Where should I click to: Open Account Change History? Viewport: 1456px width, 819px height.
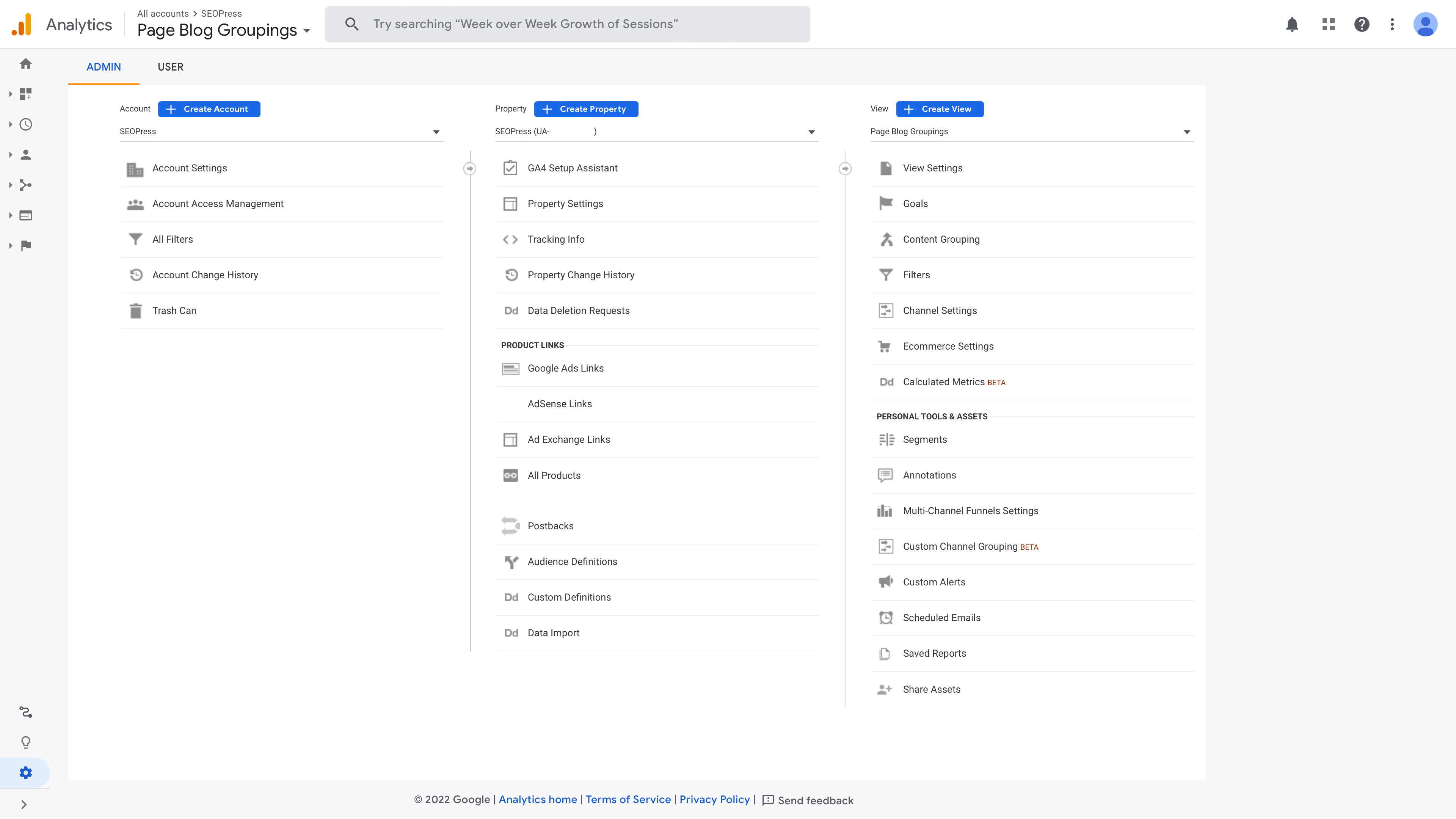pyautogui.click(x=281, y=275)
